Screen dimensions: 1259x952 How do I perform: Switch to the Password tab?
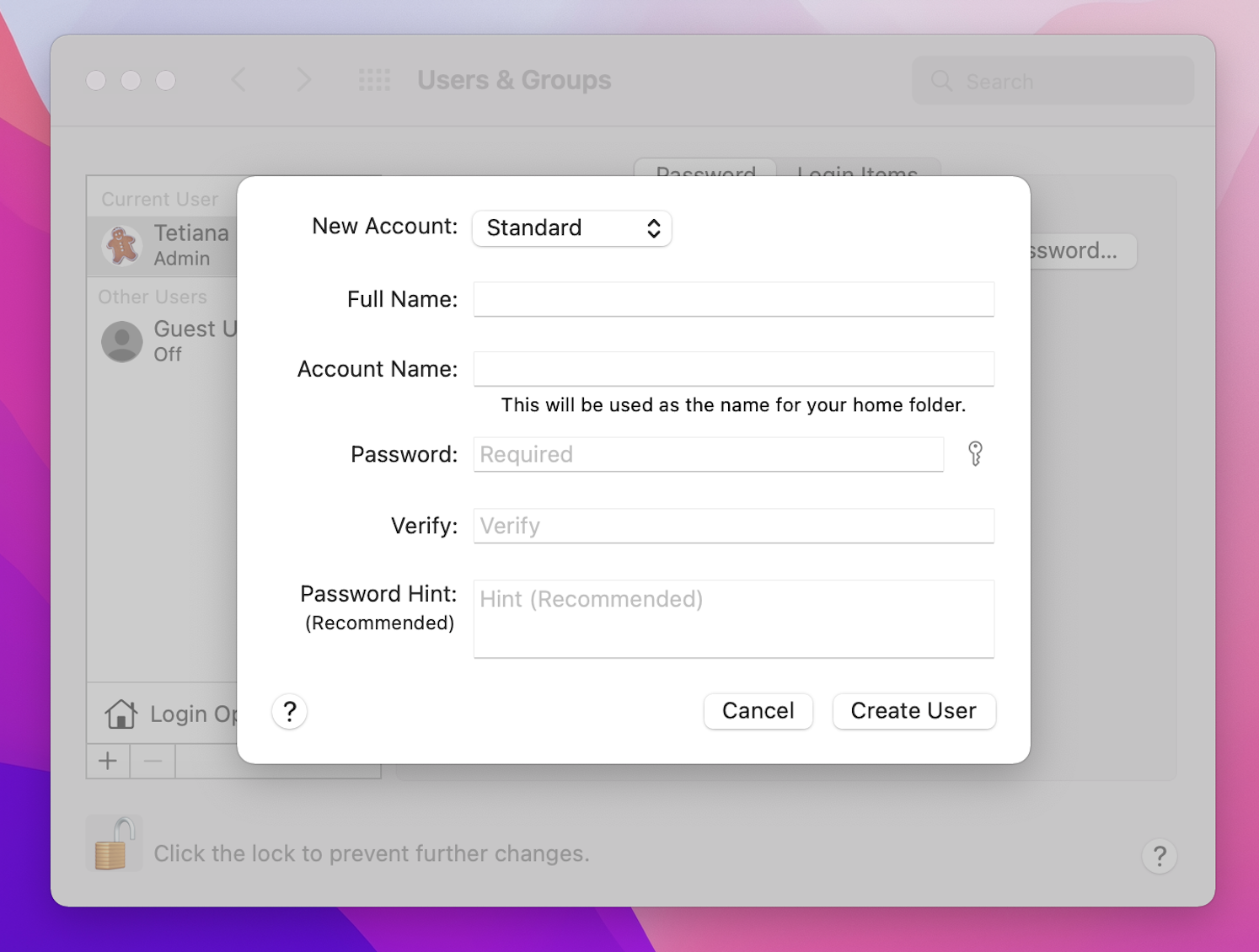coord(705,174)
